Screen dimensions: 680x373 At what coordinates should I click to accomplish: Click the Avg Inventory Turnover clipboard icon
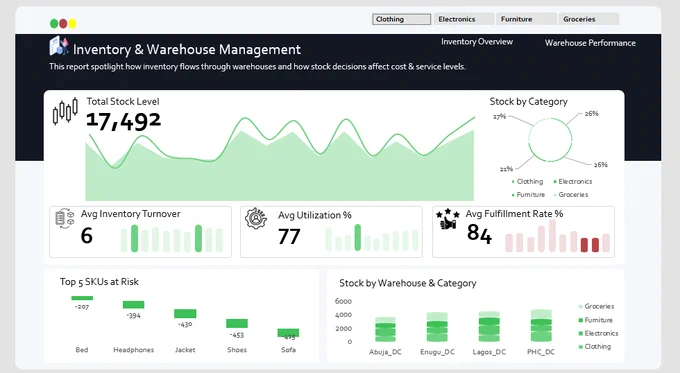[65, 218]
